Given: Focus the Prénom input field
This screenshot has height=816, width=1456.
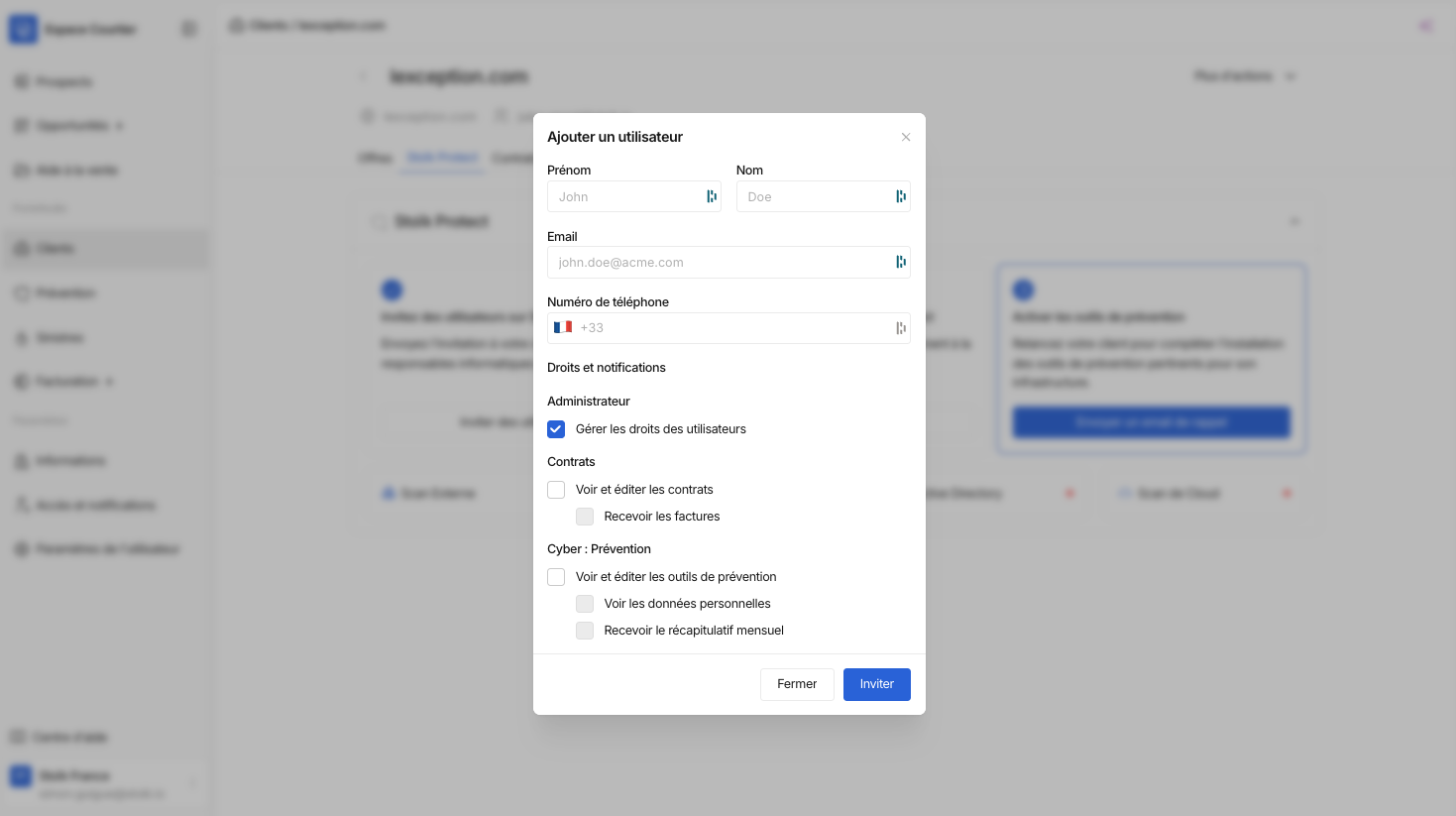Looking at the screenshot, I should point(624,196).
